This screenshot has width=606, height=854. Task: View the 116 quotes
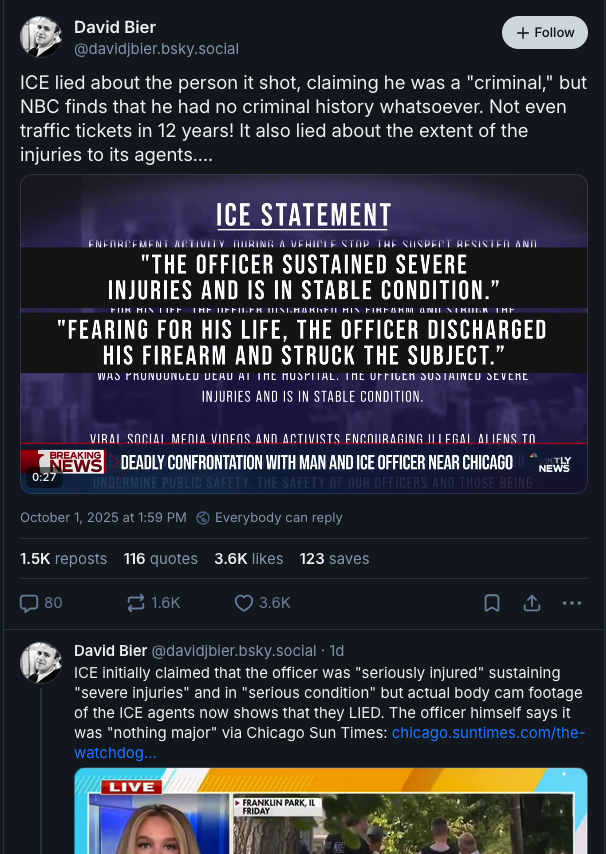coord(160,559)
